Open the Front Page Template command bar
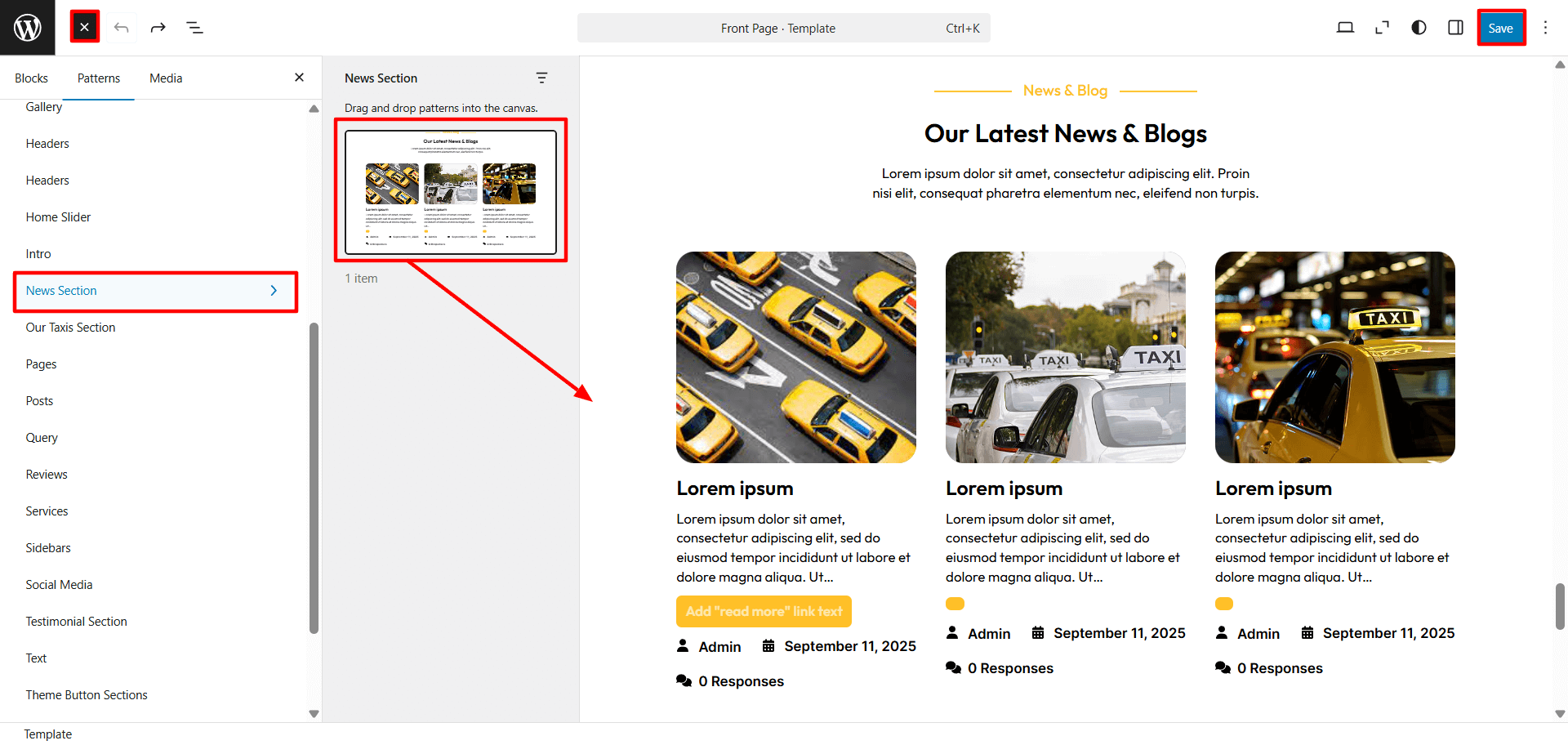 point(783,28)
